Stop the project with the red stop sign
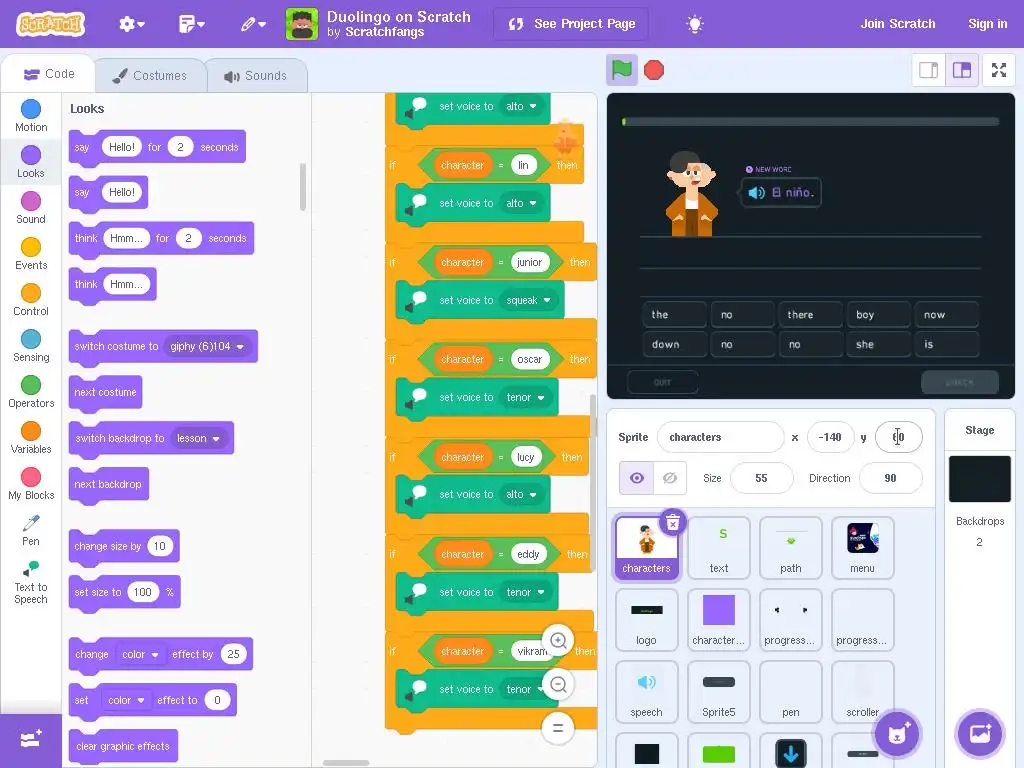 (x=654, y=70)
